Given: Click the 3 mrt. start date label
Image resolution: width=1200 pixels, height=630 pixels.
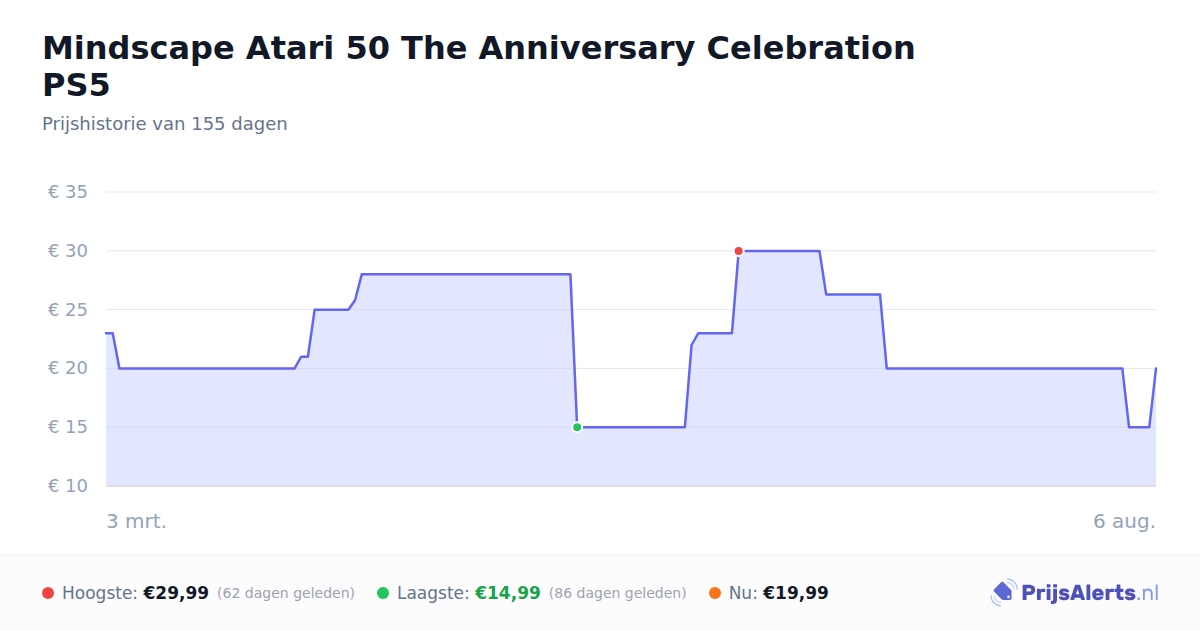Looking at the screenshot, I should click(136, 521).
